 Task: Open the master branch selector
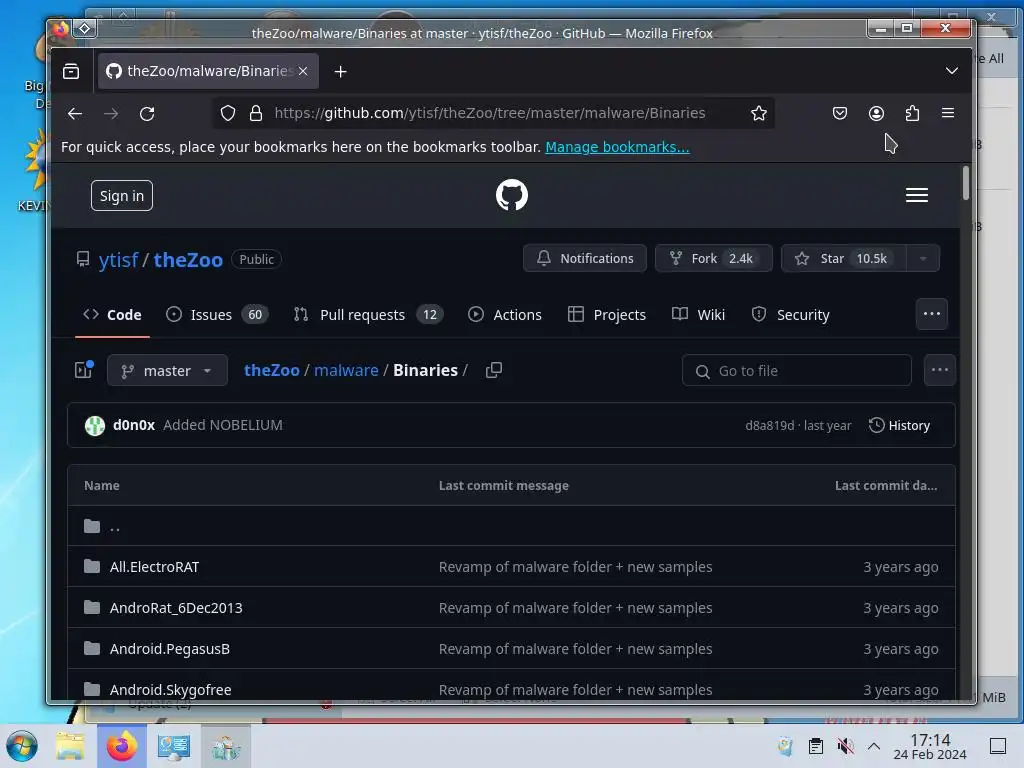click(167, 370)
